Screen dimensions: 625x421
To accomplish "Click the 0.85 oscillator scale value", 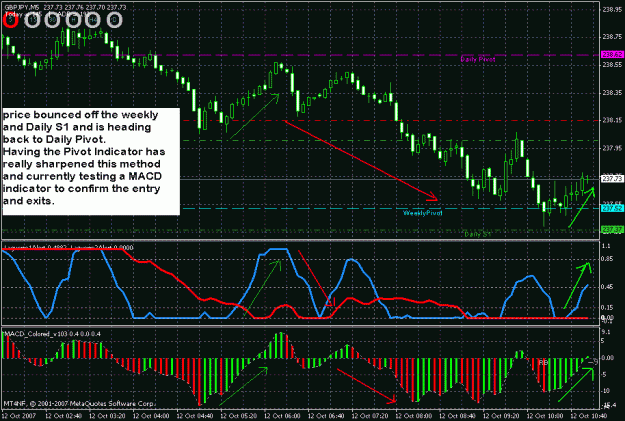I will (x=609, y=259).
